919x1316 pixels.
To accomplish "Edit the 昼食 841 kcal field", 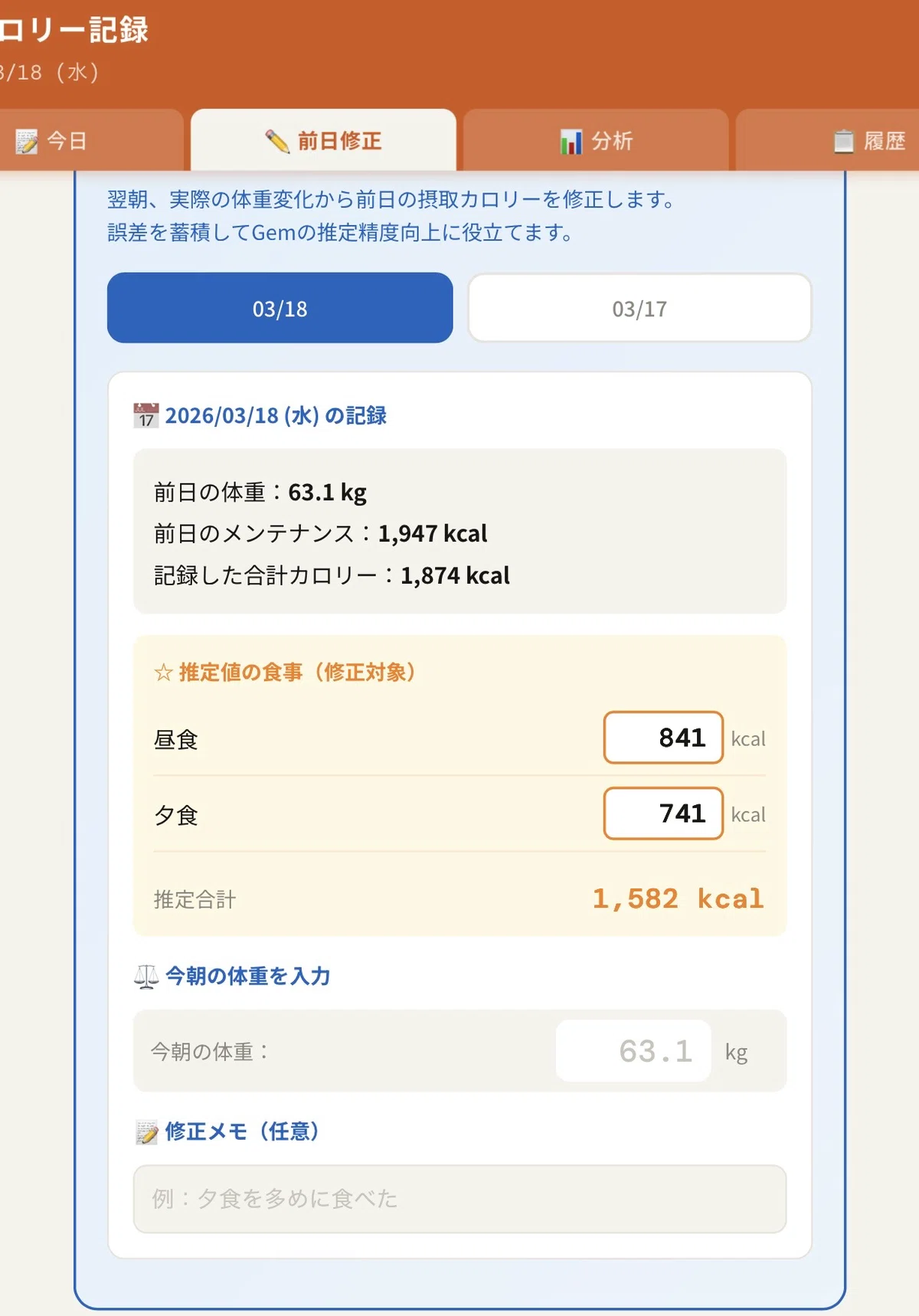I will point(663,738).
